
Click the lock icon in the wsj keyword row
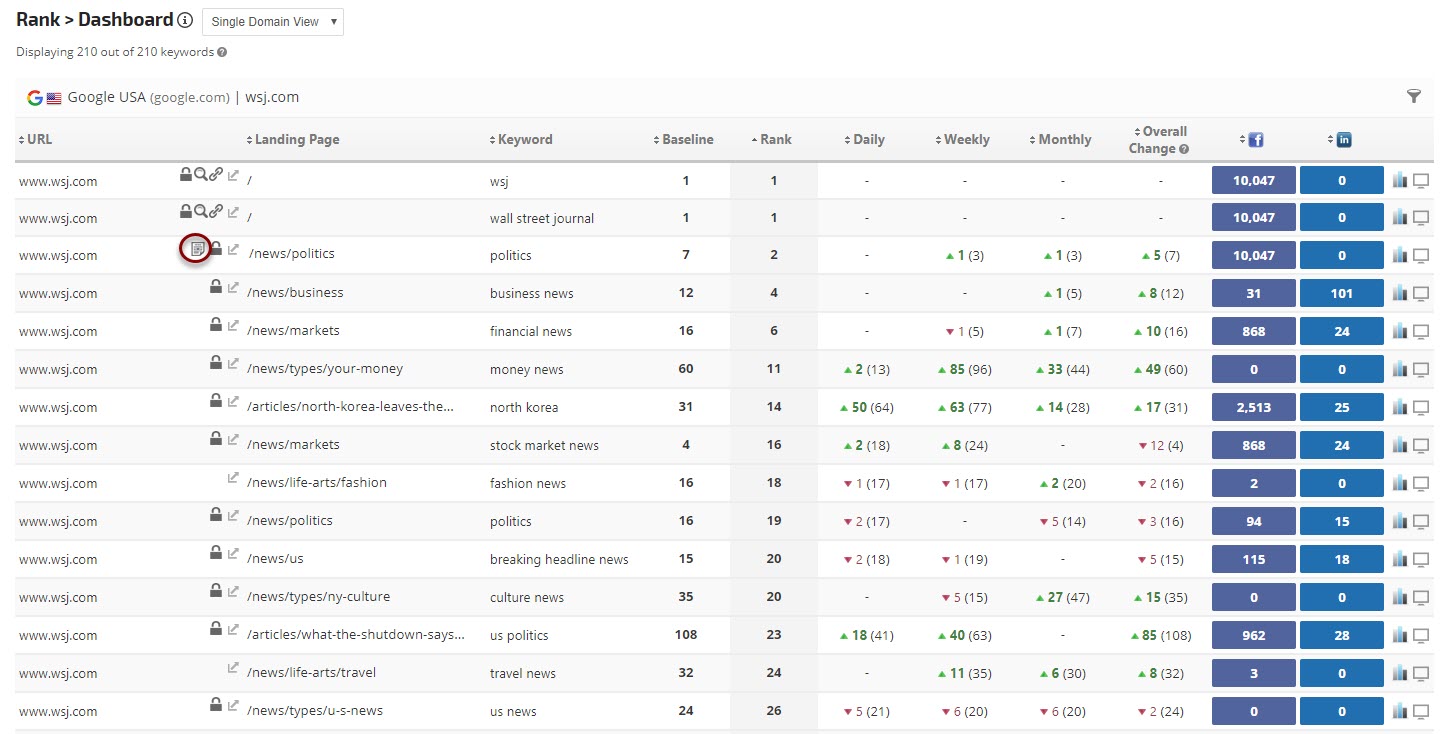pos(186,176)
